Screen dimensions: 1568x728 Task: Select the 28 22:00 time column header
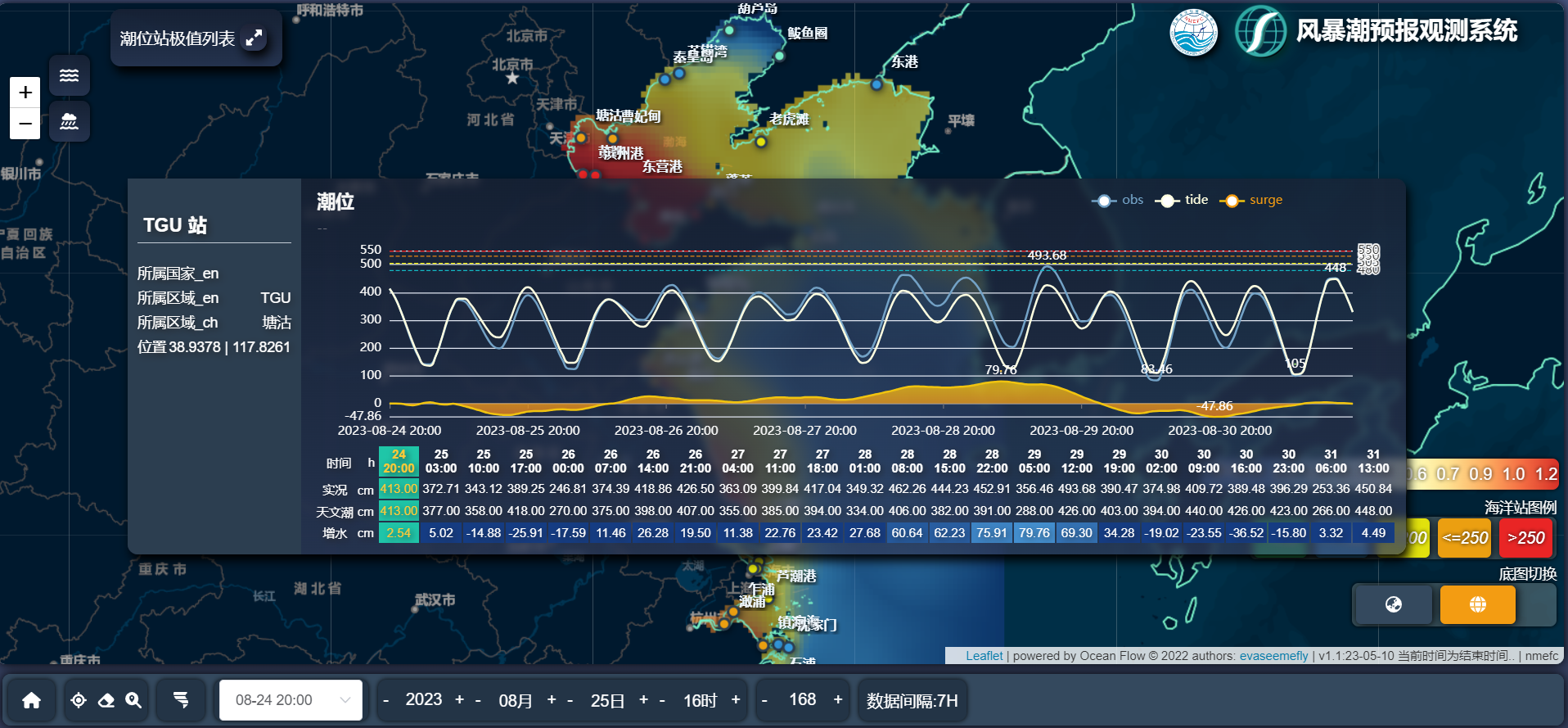point(992,461)
